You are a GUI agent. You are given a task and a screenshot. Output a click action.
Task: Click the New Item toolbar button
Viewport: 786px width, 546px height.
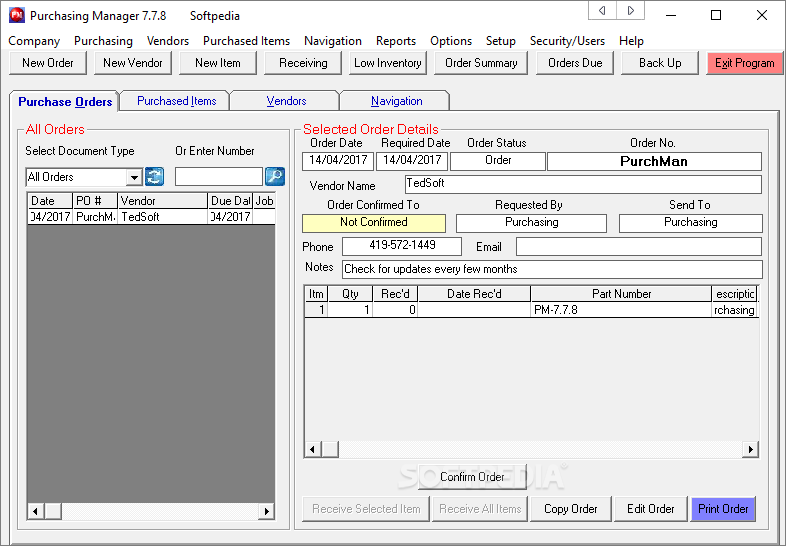click(218, 63)
